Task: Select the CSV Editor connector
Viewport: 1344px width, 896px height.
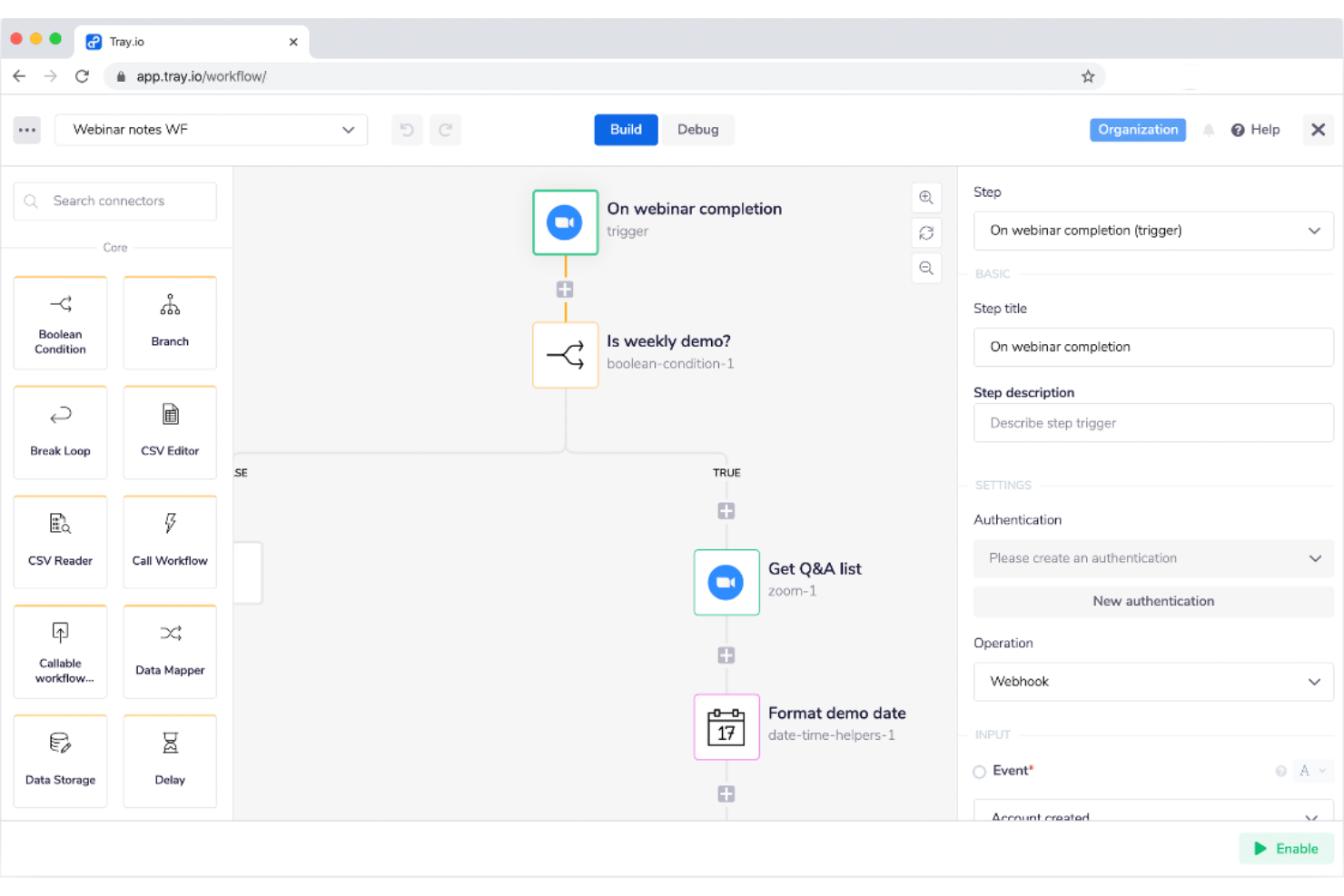Action: point(169,432)
